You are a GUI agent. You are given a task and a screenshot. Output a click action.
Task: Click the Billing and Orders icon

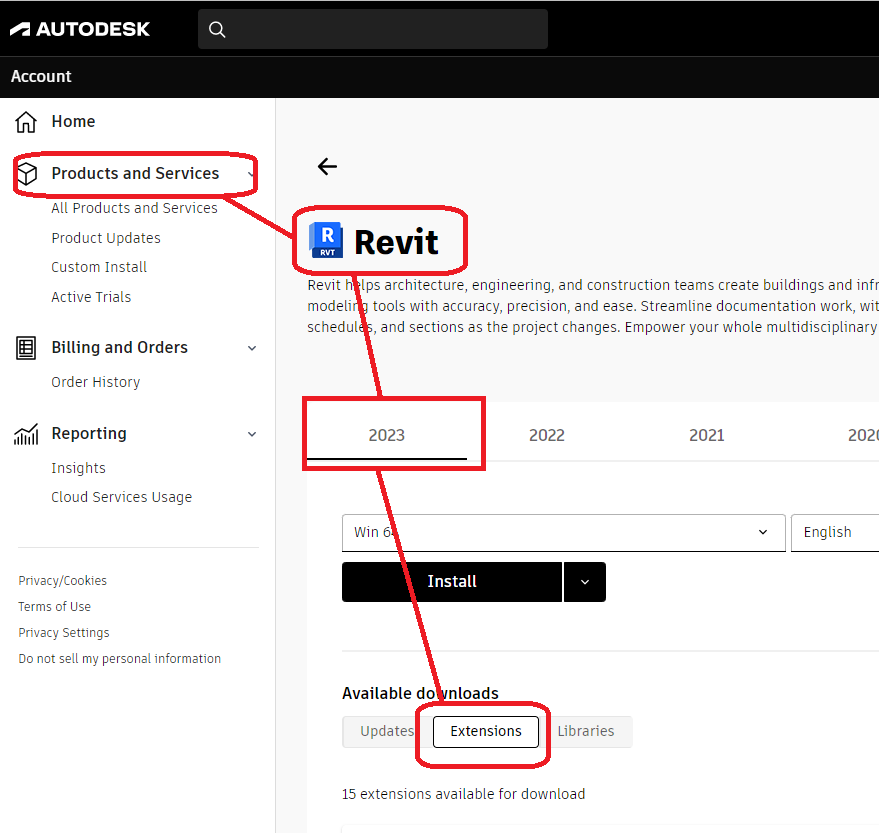pyautogui.click(x=24, y=347)
